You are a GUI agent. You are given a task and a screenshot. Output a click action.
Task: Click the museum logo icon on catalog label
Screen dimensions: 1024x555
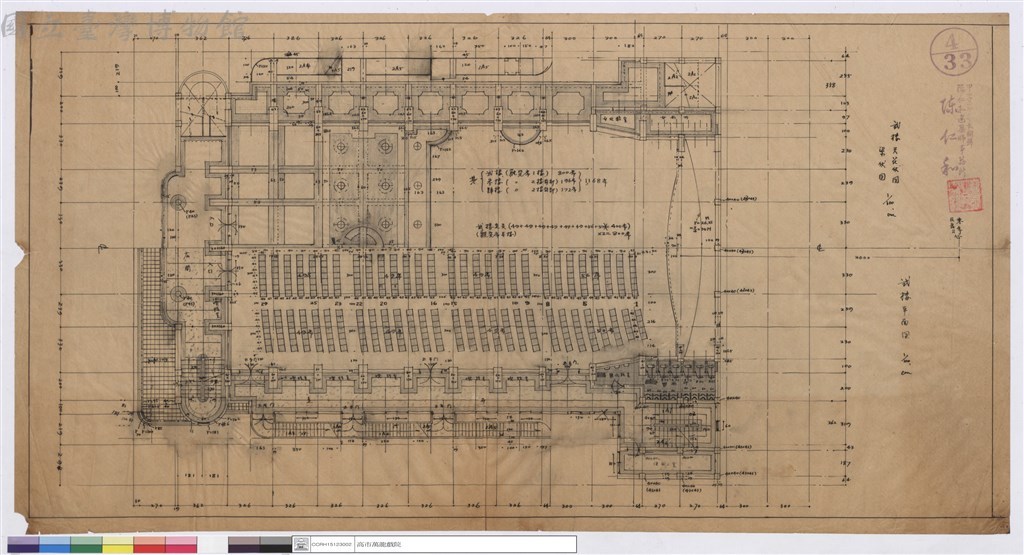[x=301, y=543]
